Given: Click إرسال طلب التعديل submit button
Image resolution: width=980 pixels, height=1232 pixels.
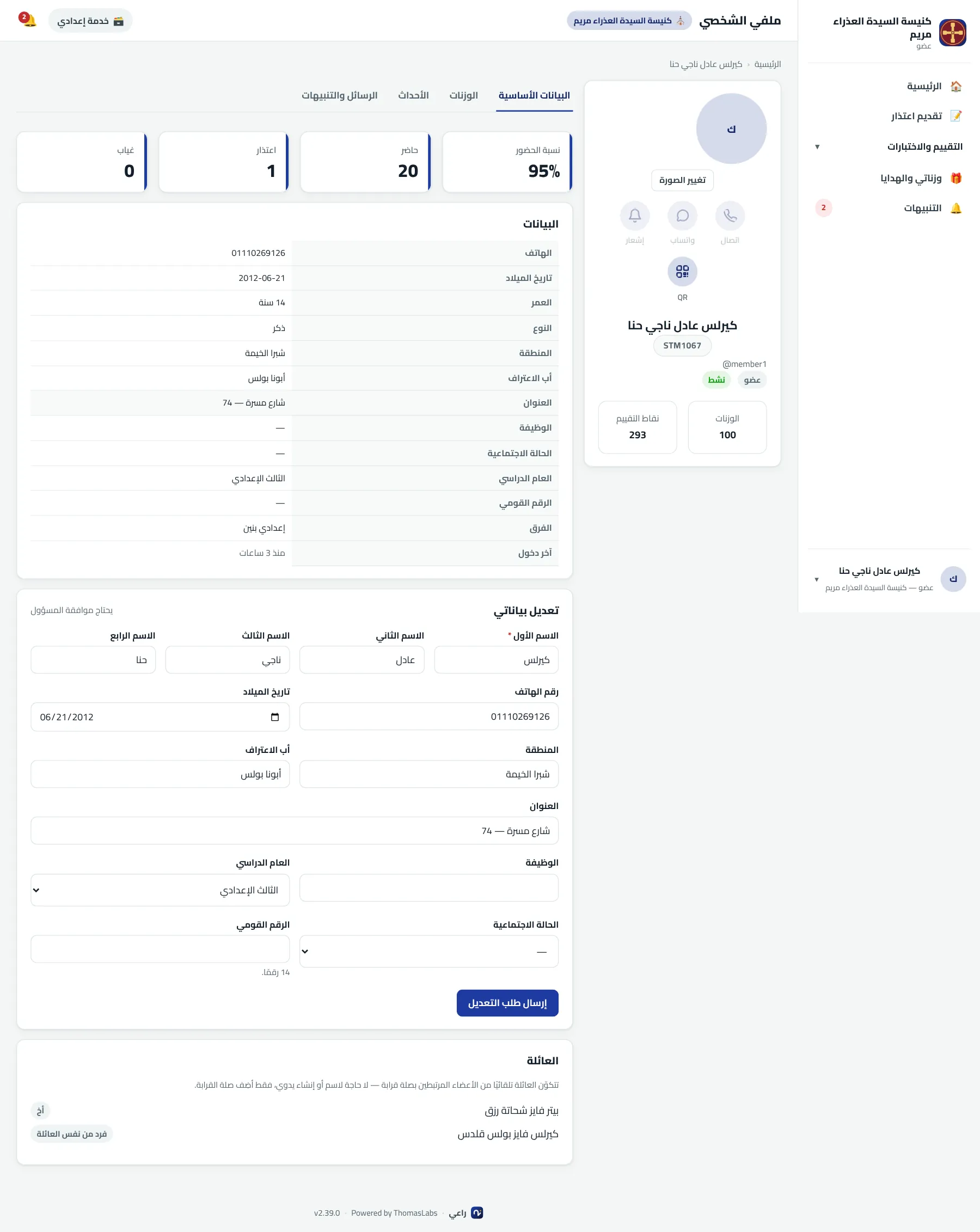Looking at the screenshot, I should pyautogui.click(x=507, y=1003).
